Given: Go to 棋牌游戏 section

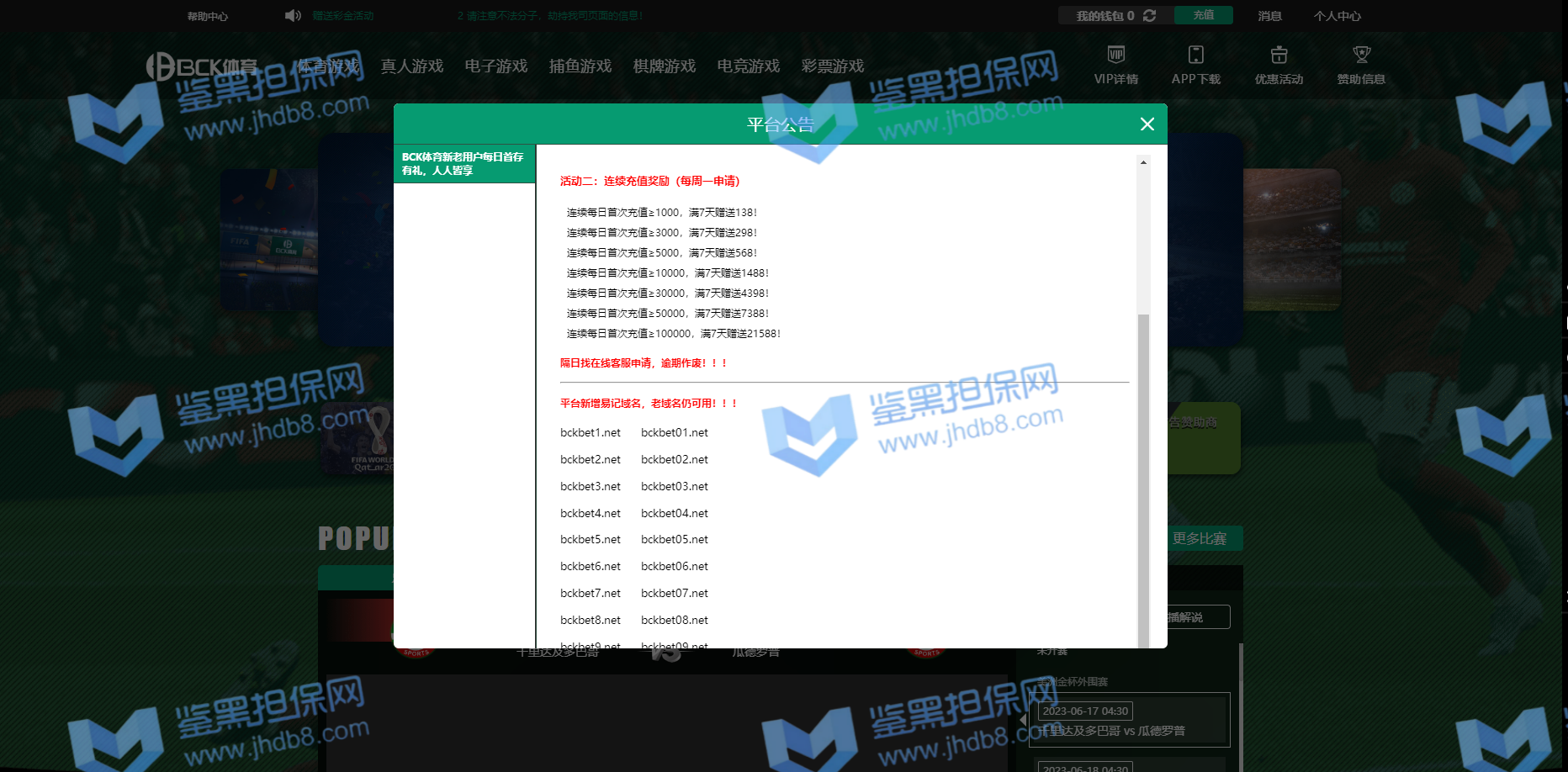Looking at the screenshot, I should click(664, 66).
